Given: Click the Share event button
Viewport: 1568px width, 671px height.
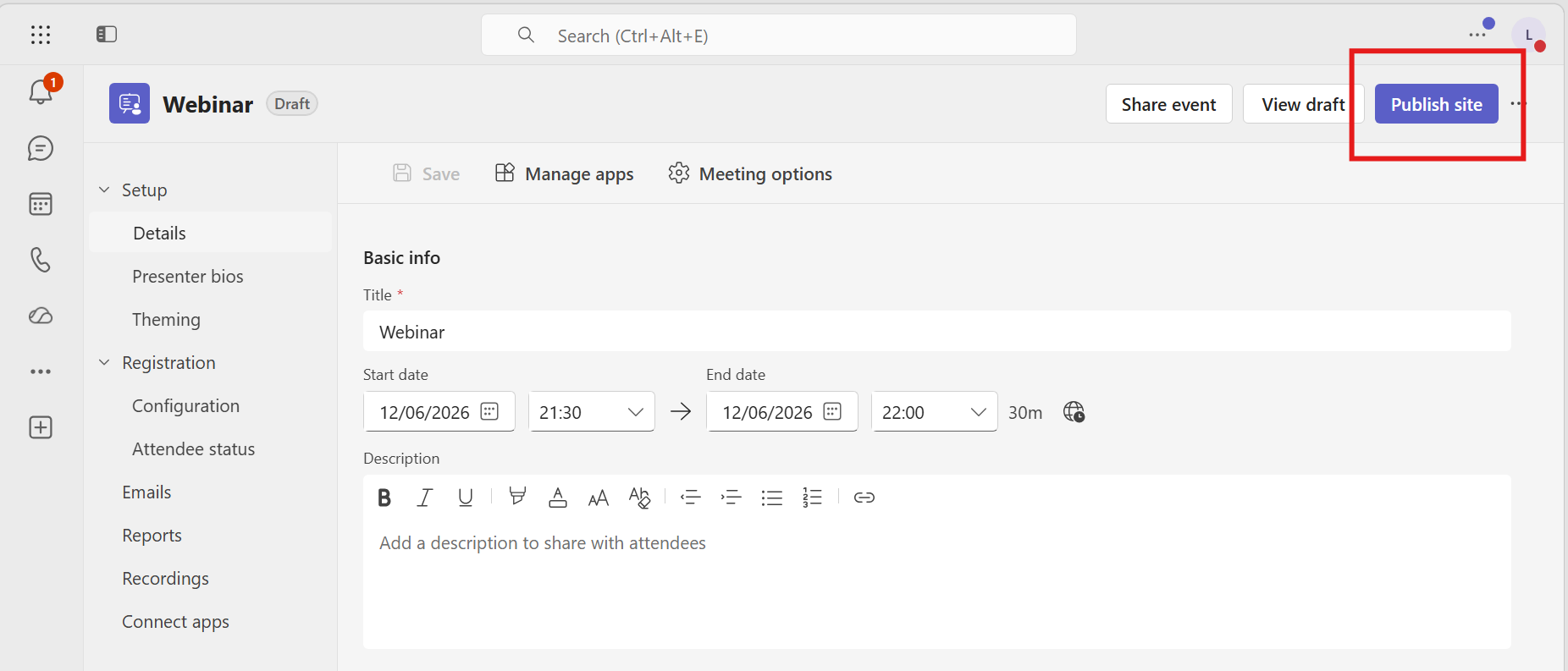Looking at the screenshot, I should point(1169,104).
